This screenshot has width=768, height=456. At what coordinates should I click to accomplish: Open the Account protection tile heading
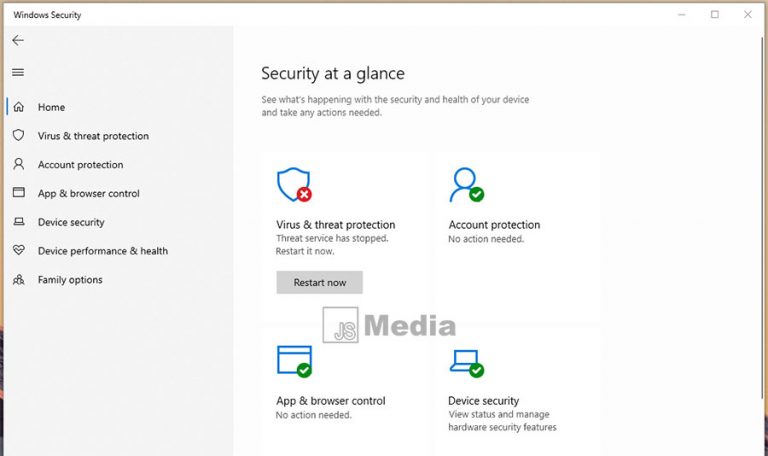coord(494,225)
